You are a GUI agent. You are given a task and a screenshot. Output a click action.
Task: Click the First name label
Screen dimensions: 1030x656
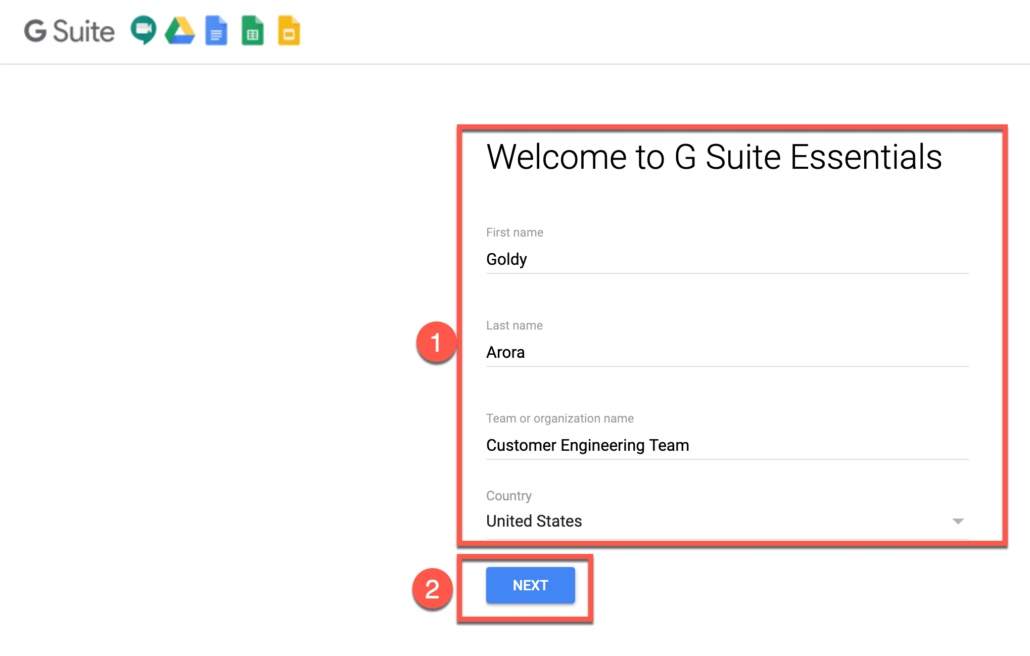514,232
